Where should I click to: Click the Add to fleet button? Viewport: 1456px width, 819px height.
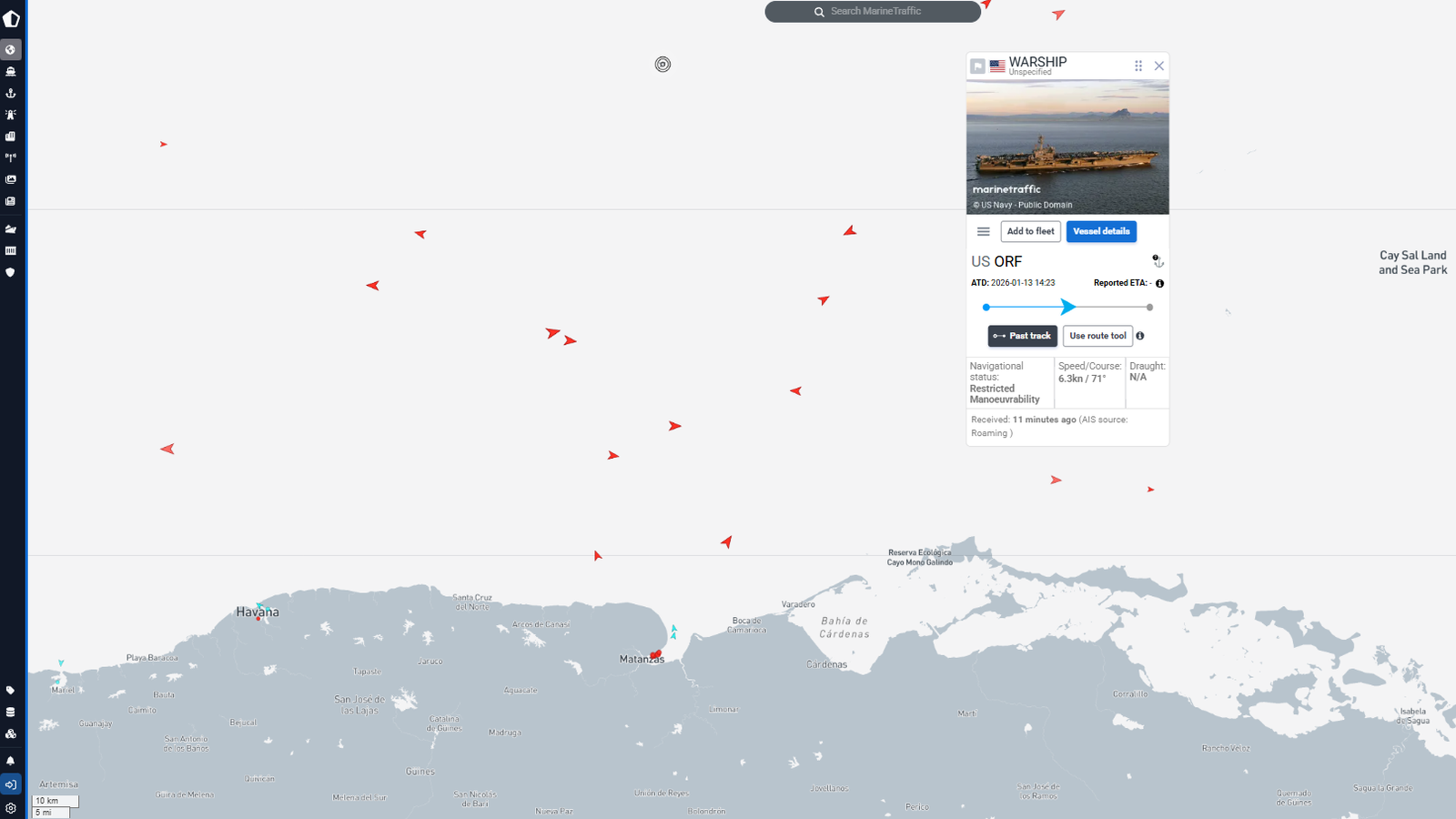(1030, 232)
